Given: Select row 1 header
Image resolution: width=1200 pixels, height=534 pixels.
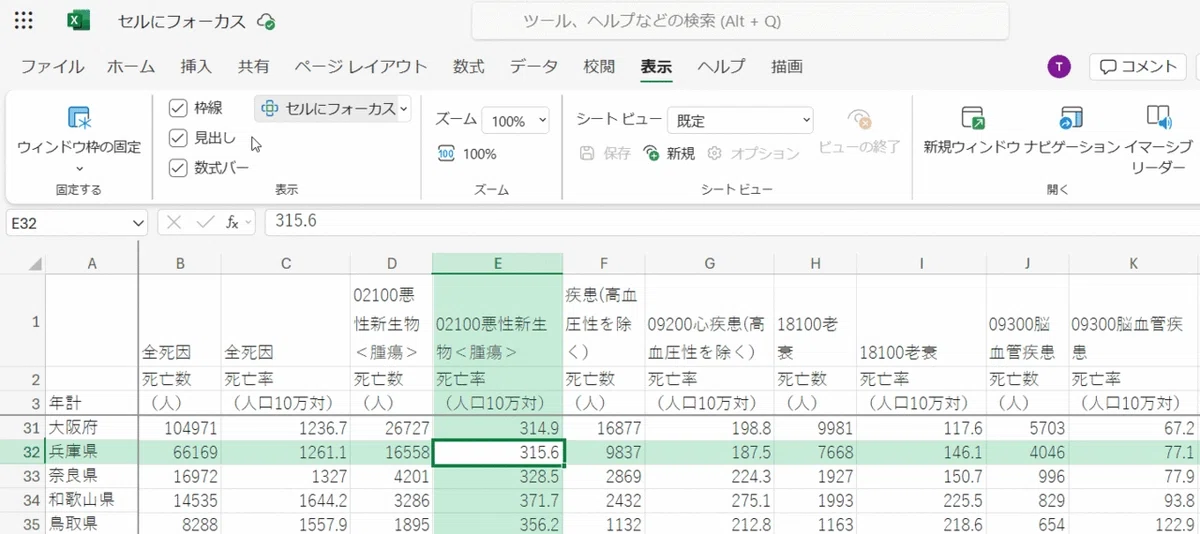Looking at the screenshot, I should (x=22, y=321).
